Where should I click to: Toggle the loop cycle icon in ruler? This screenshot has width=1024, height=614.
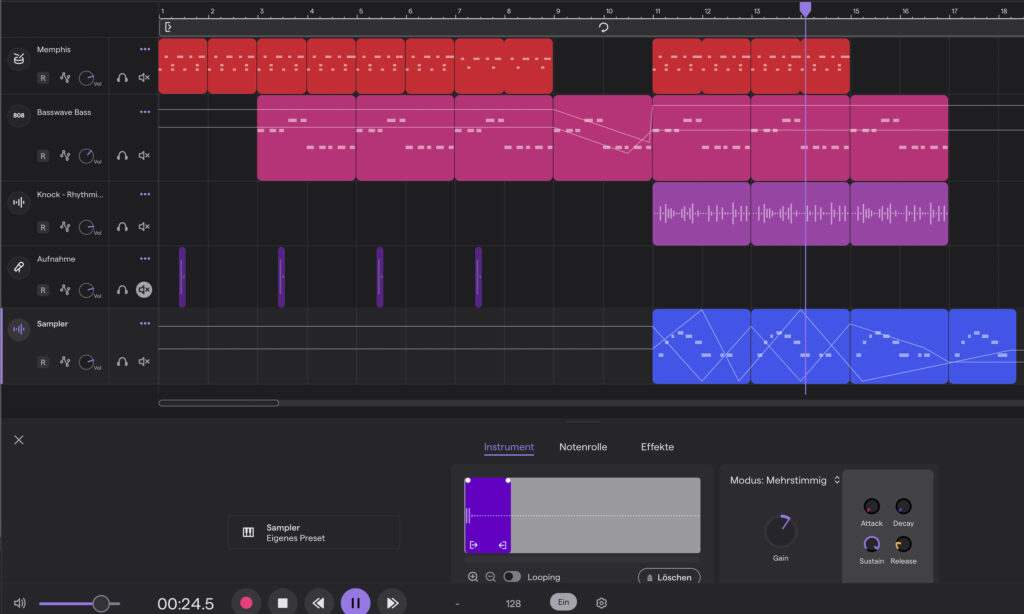pos(603,27)
